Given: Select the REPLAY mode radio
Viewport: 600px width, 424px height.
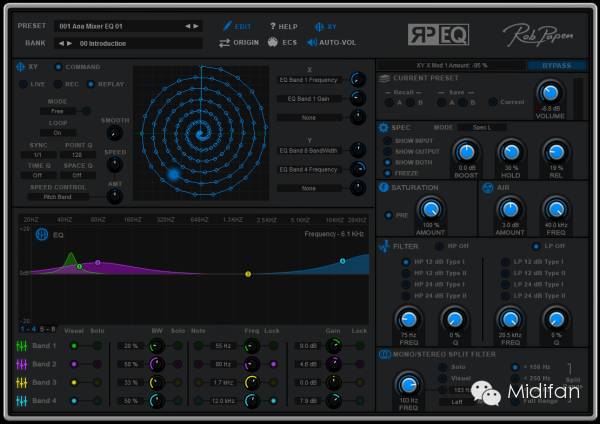Looking at the screenshot, I should [91, 84].
